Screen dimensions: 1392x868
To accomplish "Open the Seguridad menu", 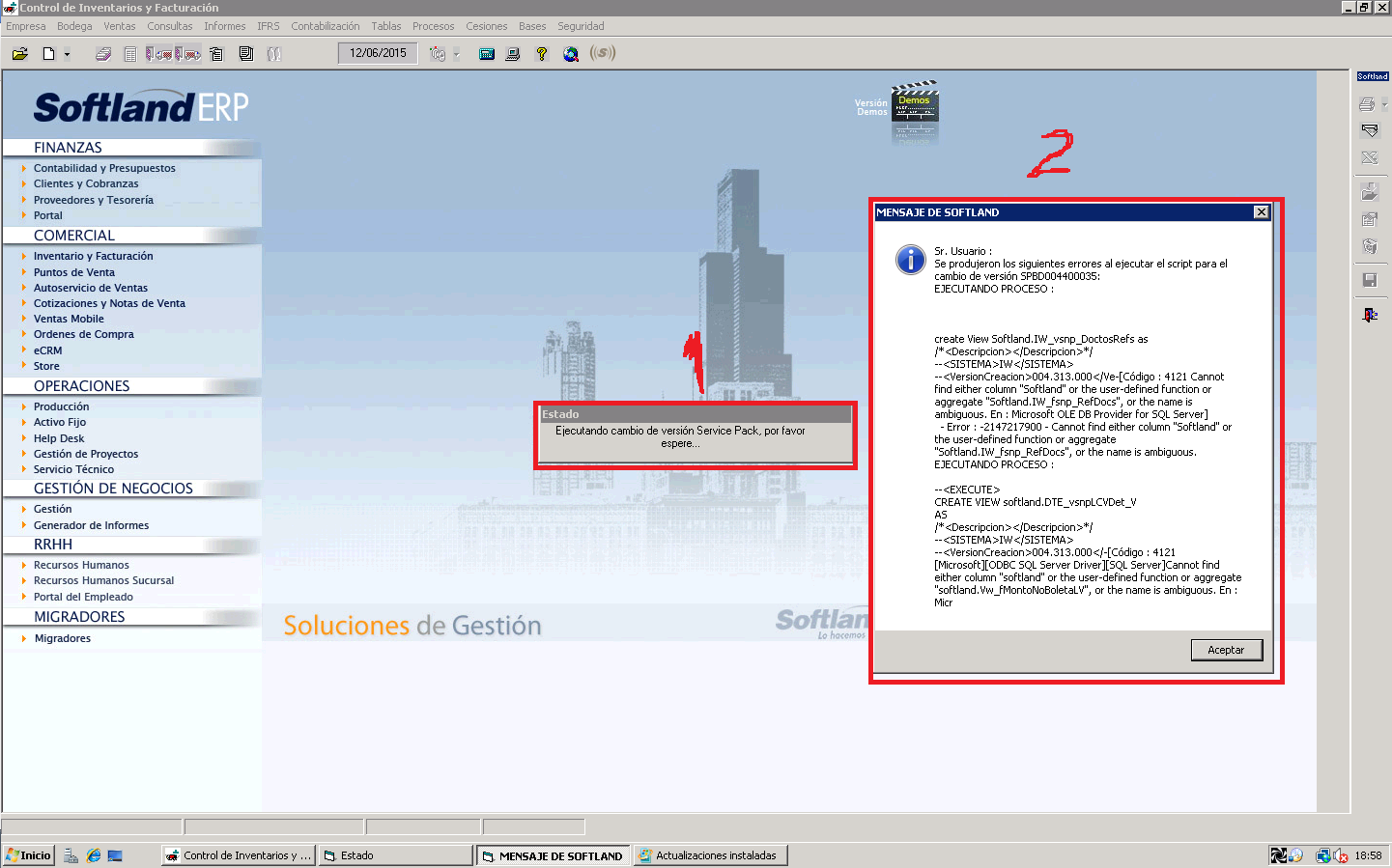I will click(581, 26).
